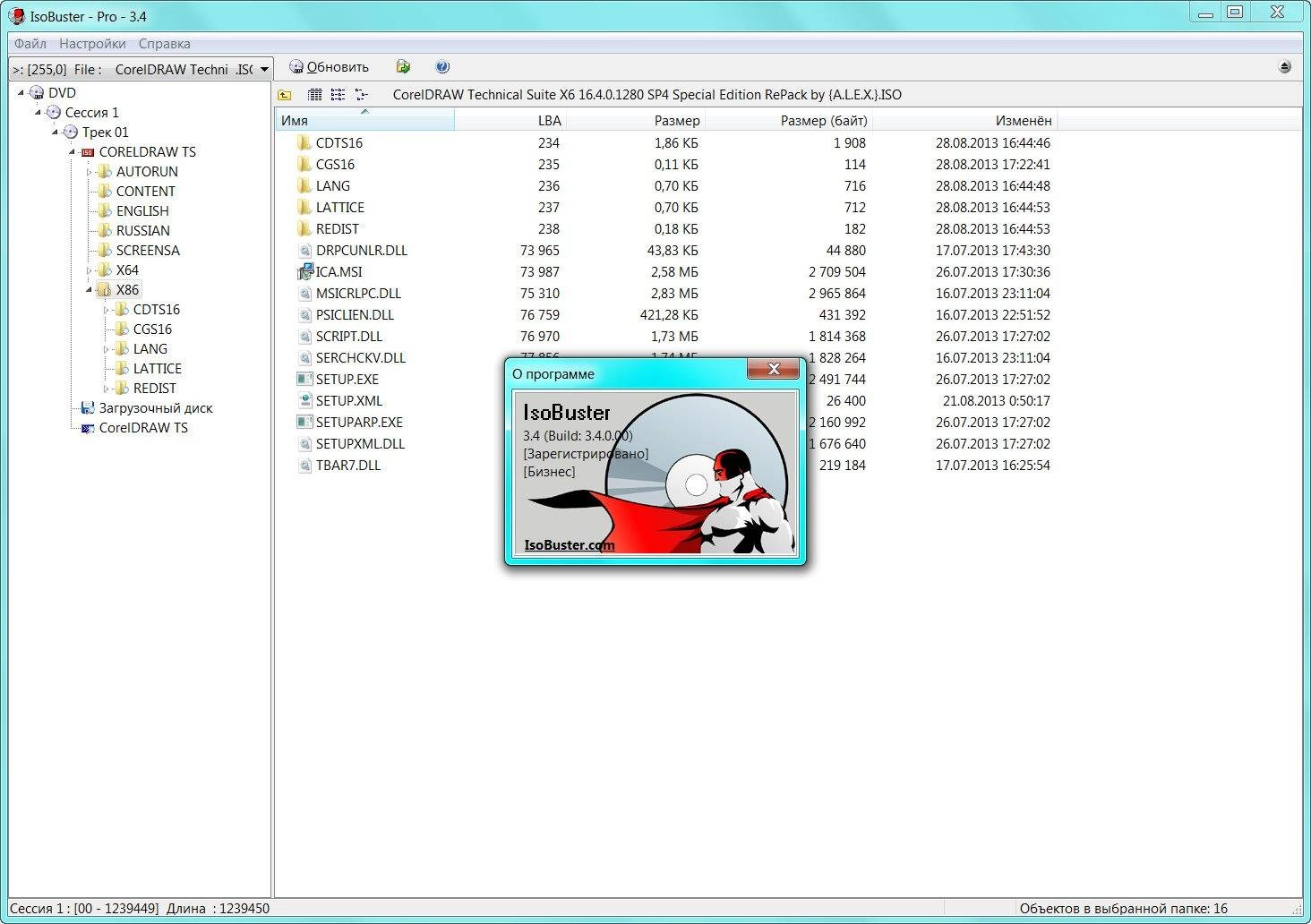Click SERCHCKV.DLL file name
This screenshot has height=924, width=1311.
pyautogui.click(x=361, y=357)
